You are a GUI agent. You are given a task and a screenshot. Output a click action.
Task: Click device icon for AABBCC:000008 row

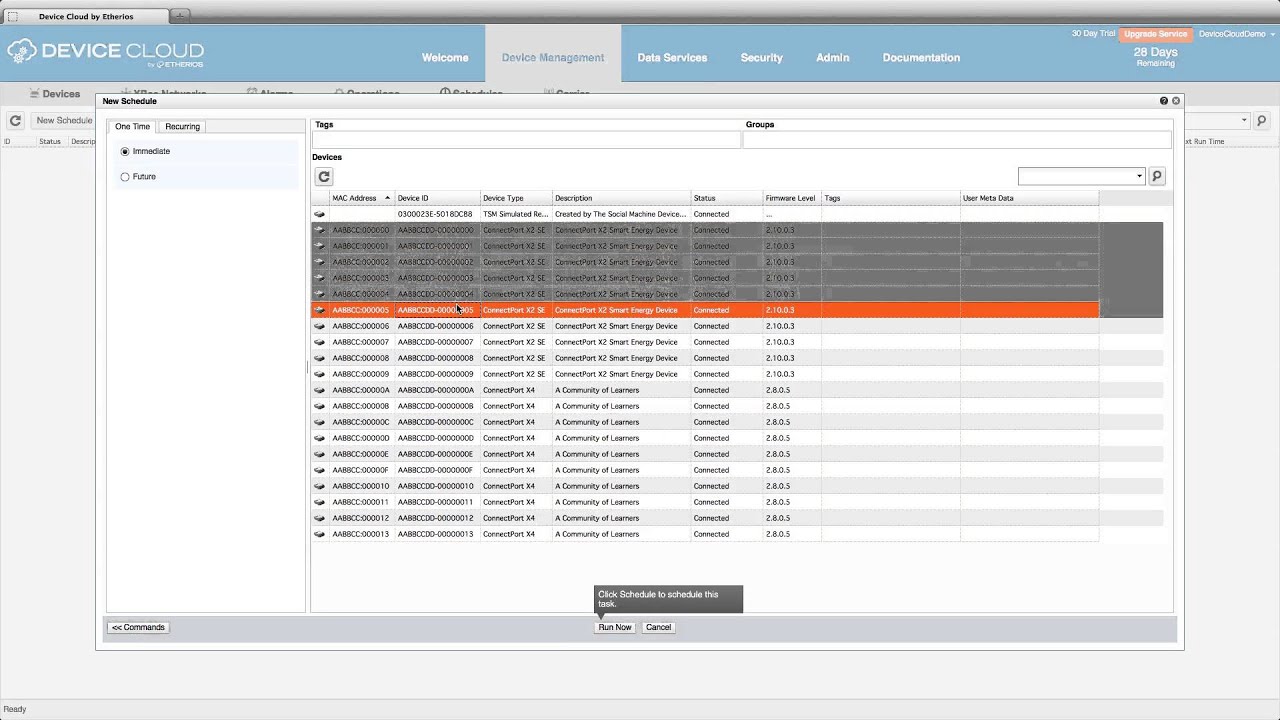pos(320,358)
